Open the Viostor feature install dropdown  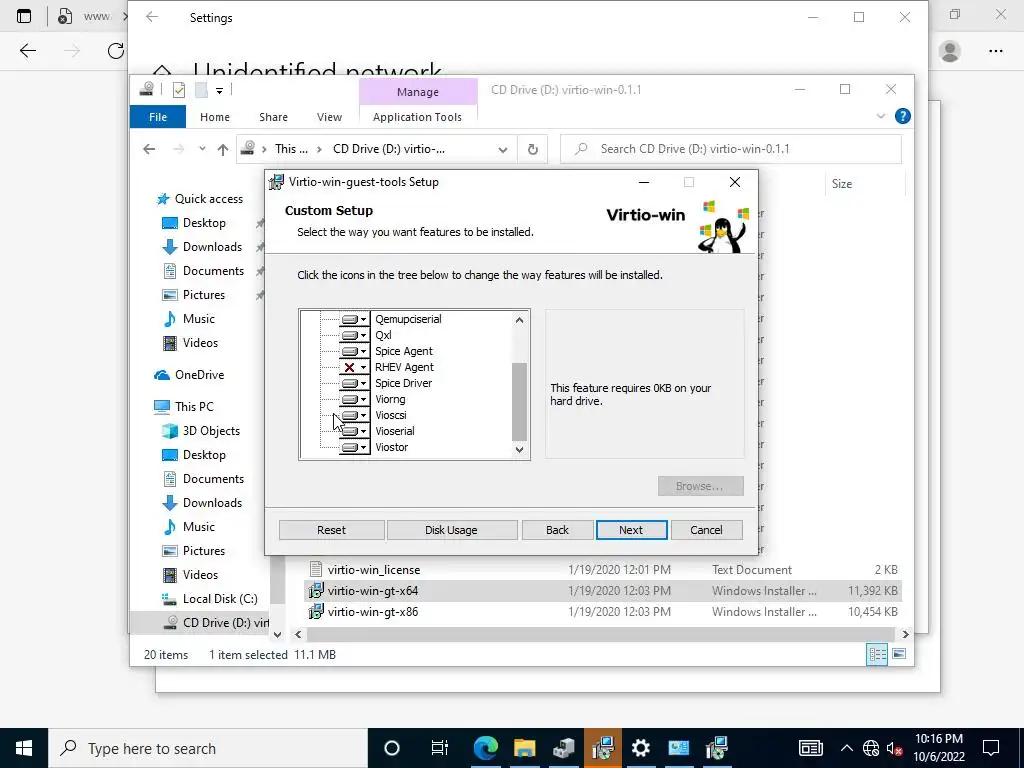tap(354, 447)
